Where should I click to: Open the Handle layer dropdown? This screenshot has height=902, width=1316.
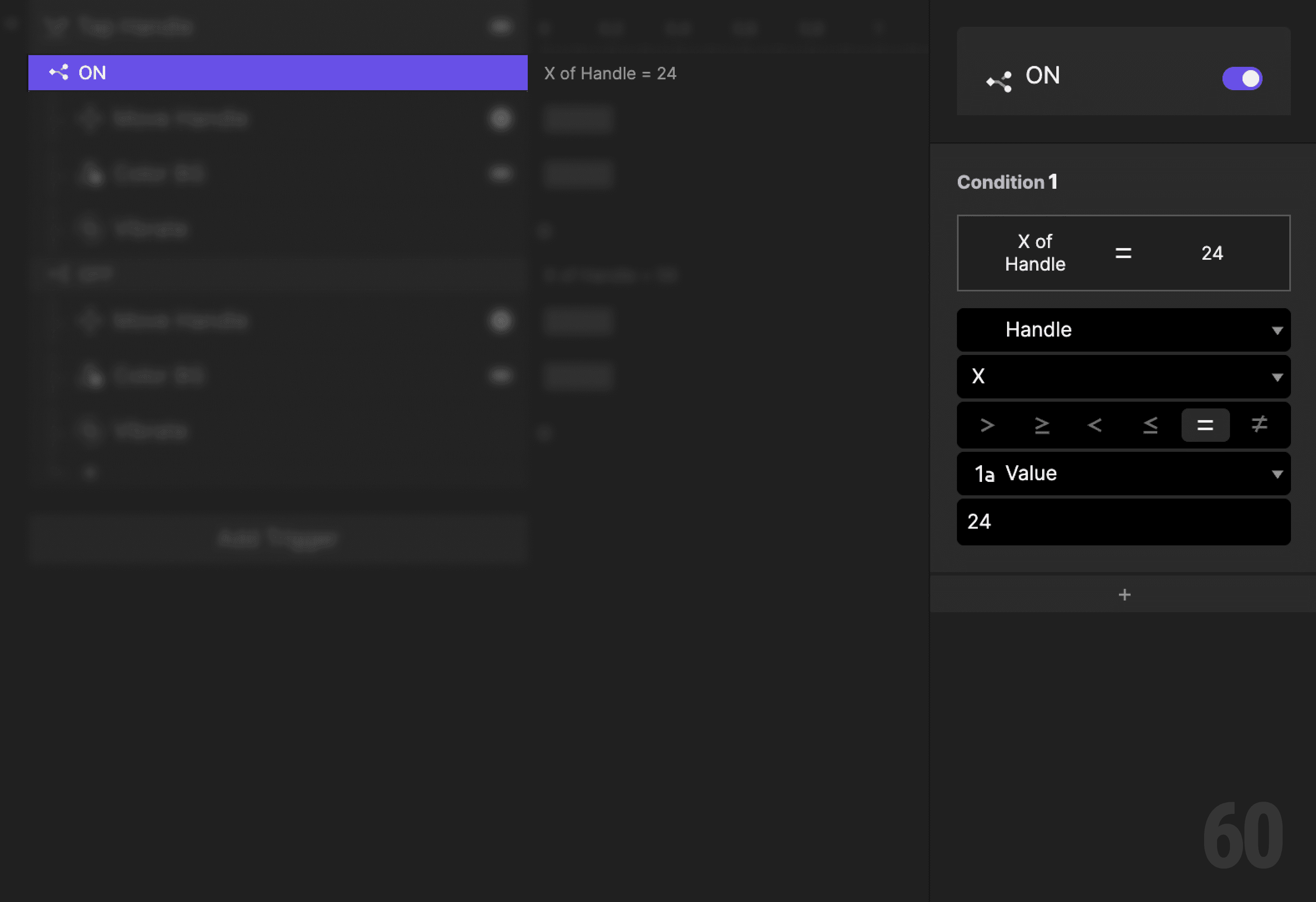1124,329
